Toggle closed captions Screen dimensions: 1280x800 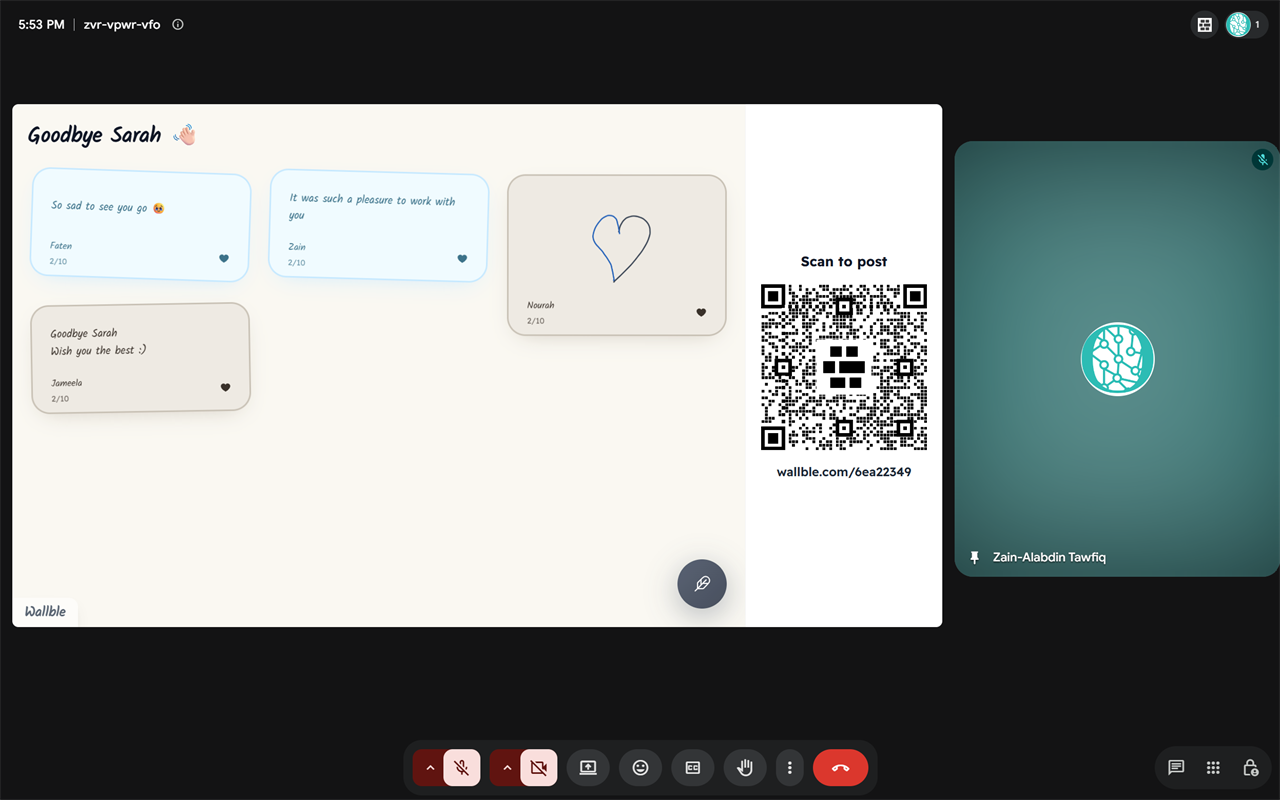click(692, 768)
